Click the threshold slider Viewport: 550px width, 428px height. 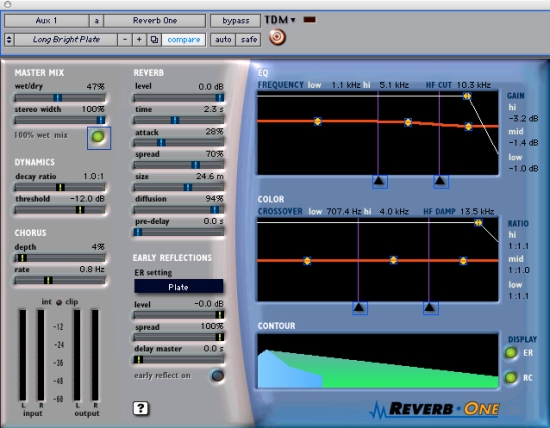tap(60, 210)
